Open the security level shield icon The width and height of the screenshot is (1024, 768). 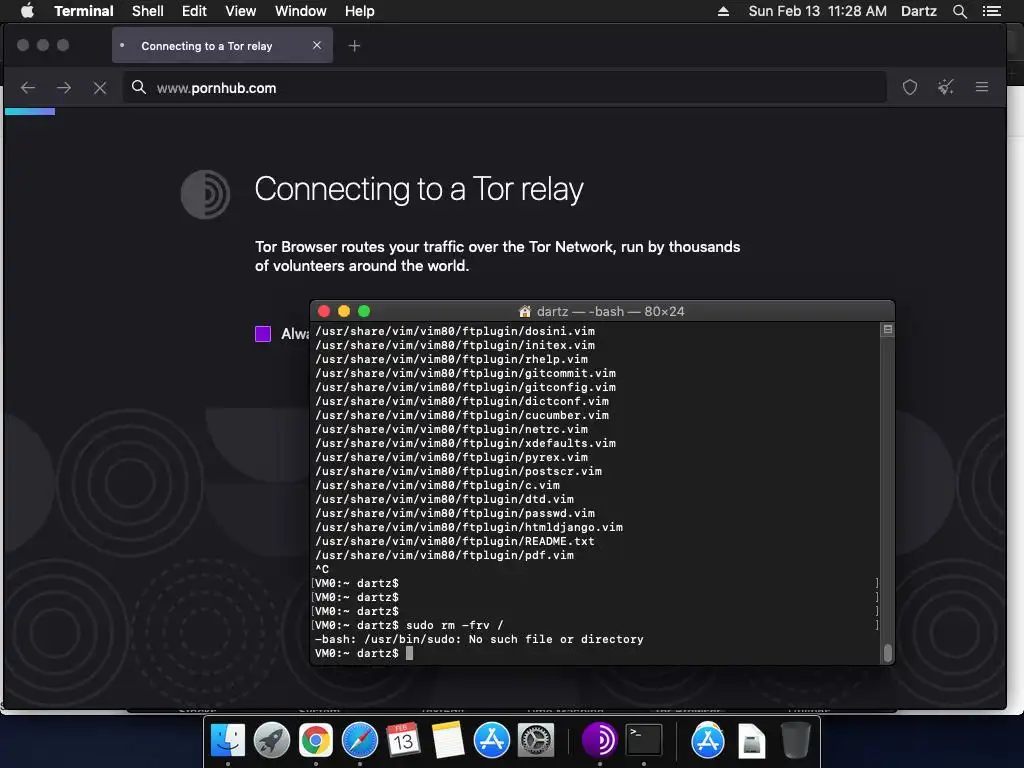pos(910,87)
